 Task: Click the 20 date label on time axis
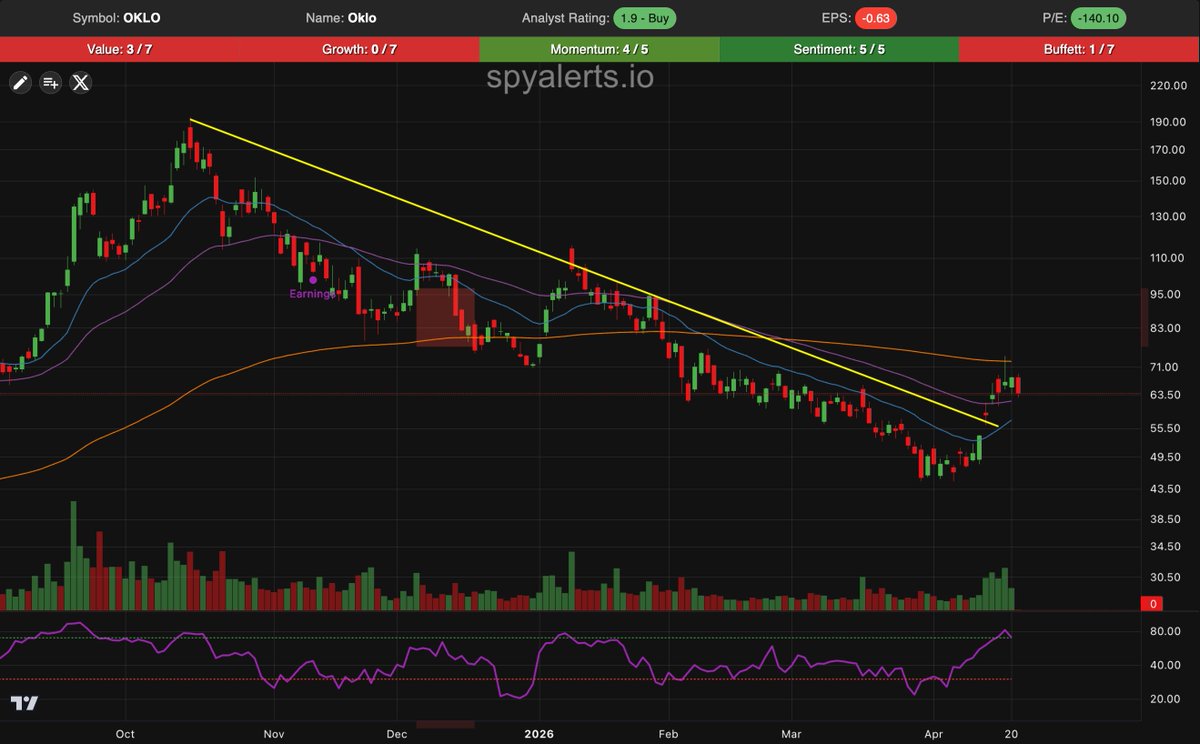1011,733
